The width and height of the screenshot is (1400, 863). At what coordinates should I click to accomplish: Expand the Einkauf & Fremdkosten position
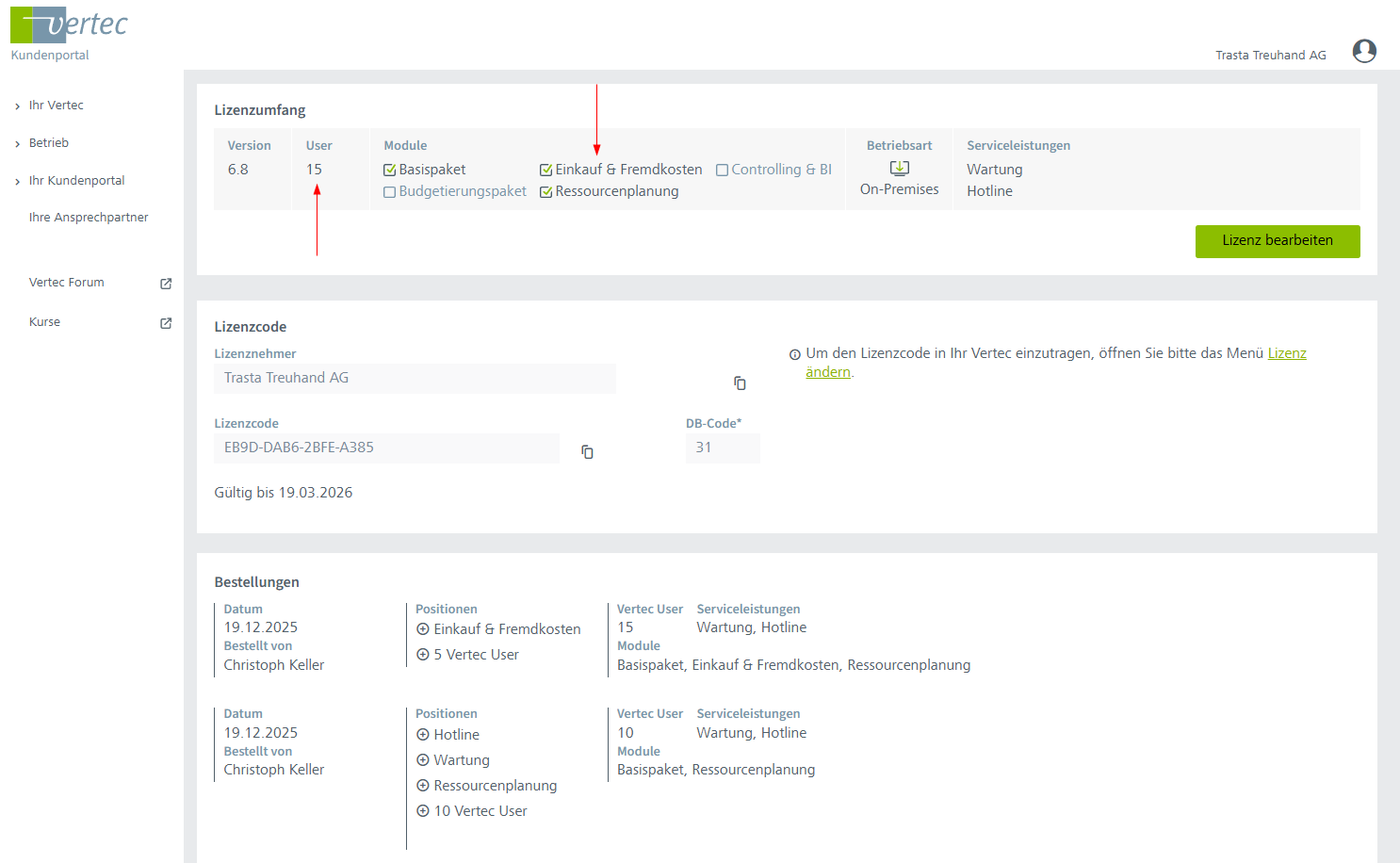click(x=423, y=629)
